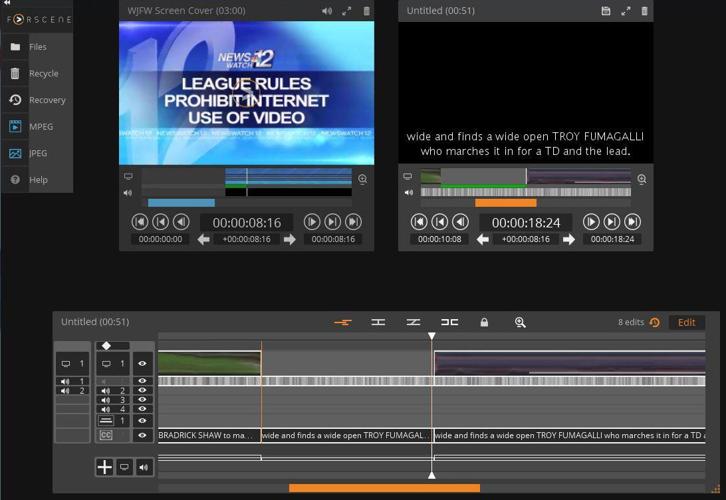Image resolution: width=726 pixels, height=500 pixels.
Task: Expand WJFW Screen Cover window to fullscreen
Action: tap(346, 11)
